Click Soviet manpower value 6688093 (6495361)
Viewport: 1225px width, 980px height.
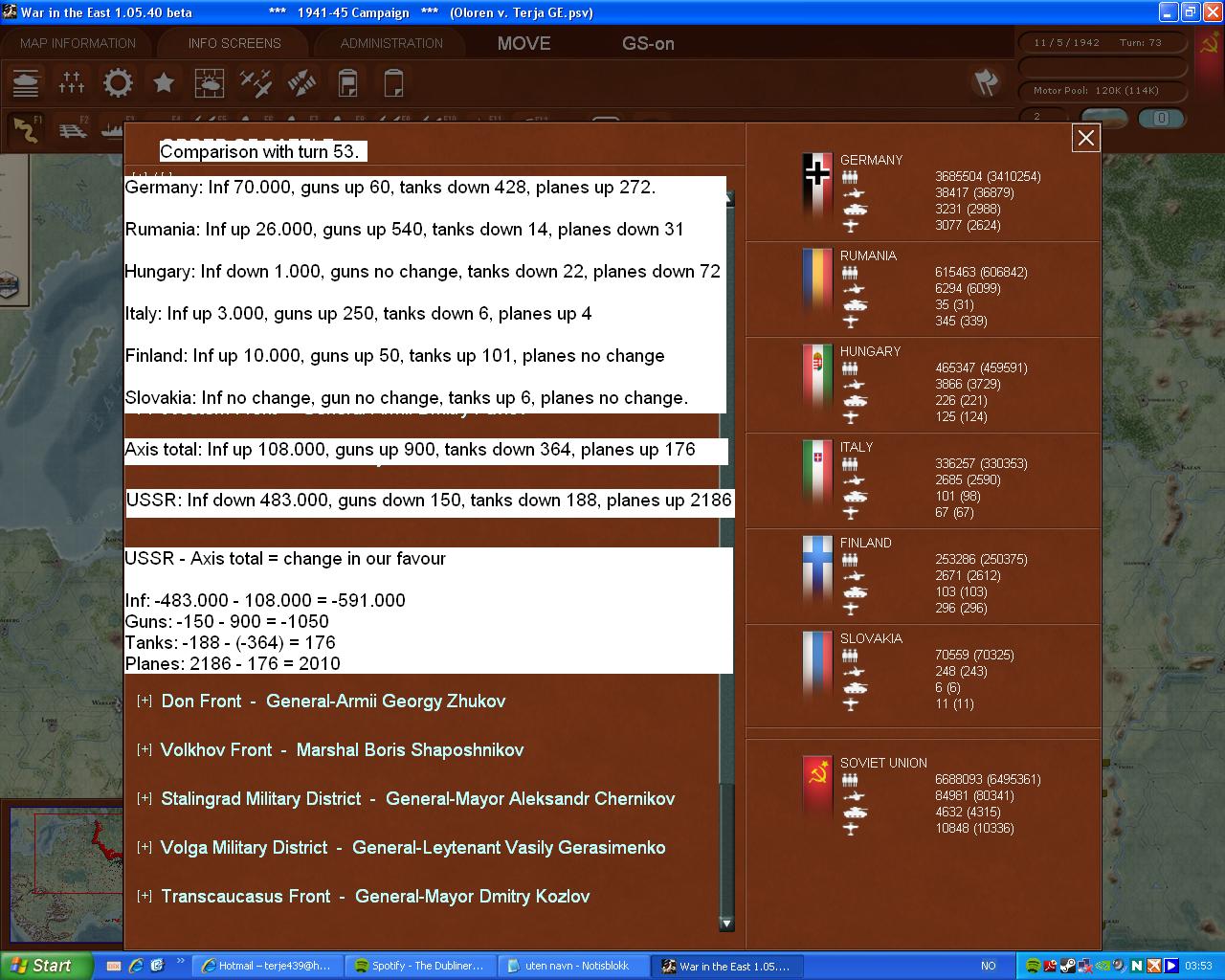(x=988, y=779)
